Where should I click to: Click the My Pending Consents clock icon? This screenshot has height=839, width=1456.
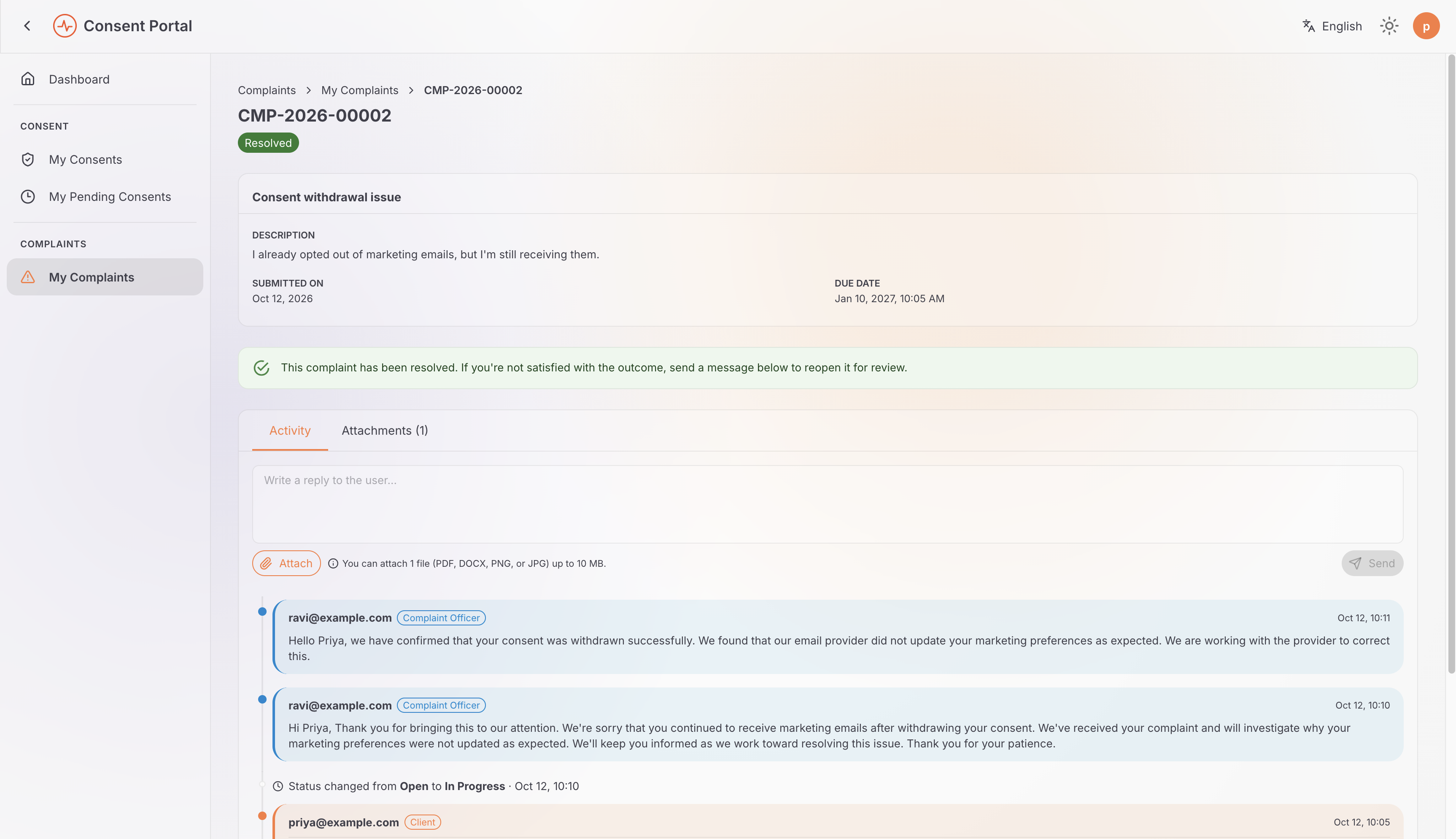(x=28, y=197)
